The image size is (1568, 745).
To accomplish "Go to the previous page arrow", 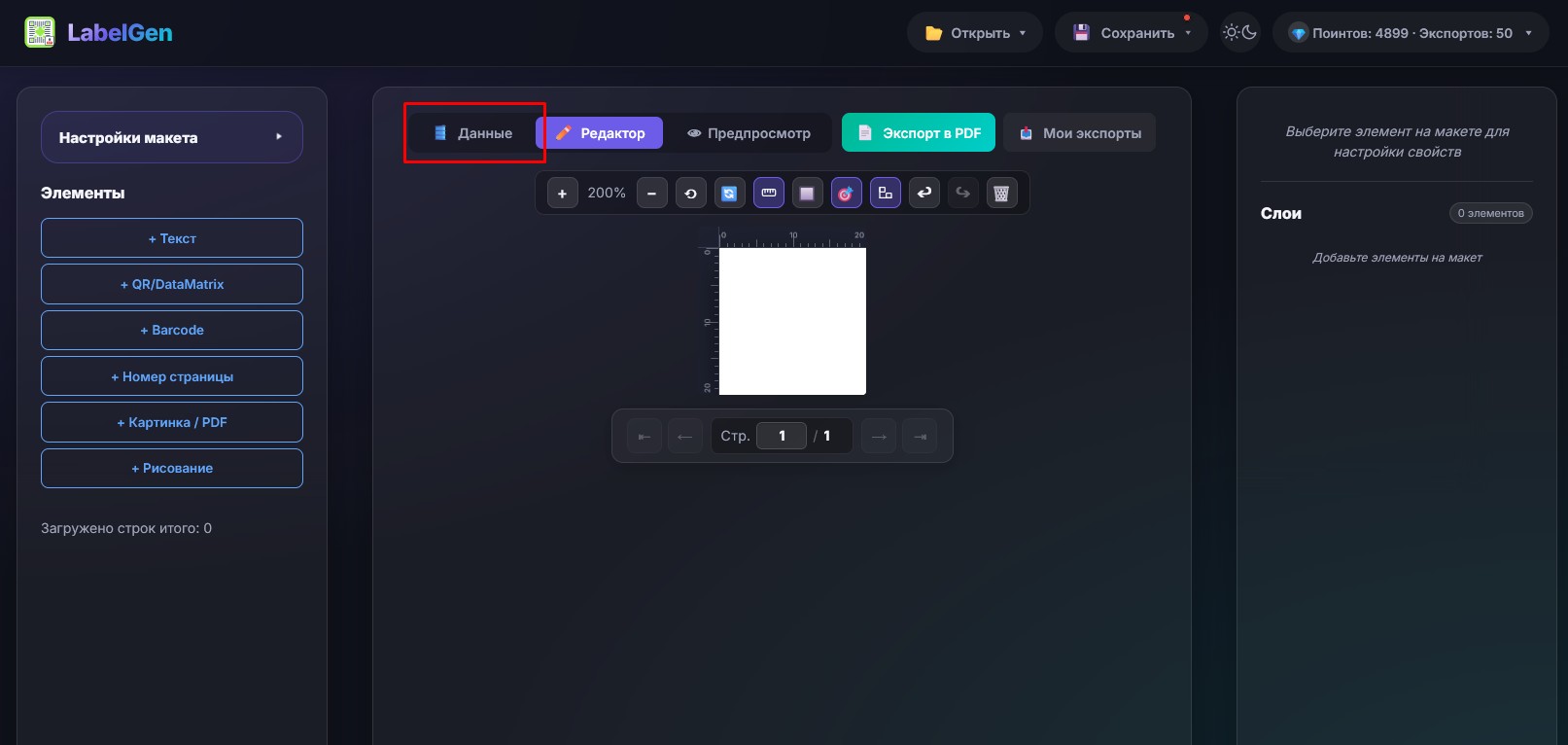I will click(684, 437).
